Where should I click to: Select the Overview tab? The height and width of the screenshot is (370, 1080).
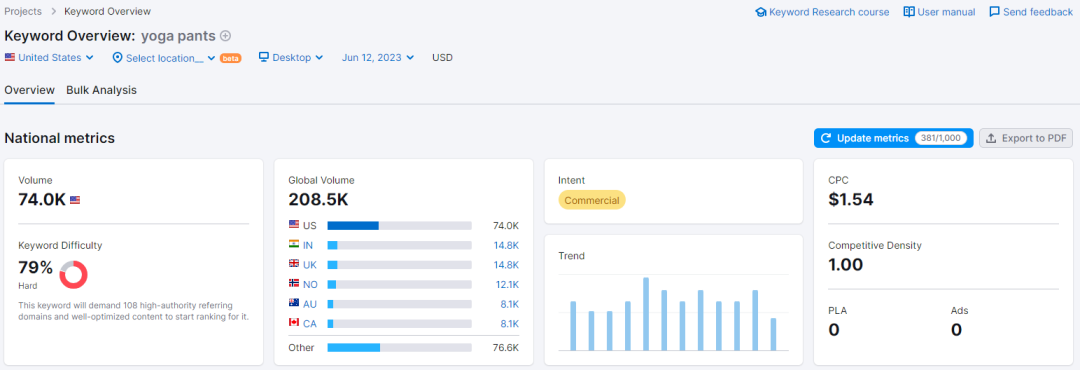tap(30, 90)
